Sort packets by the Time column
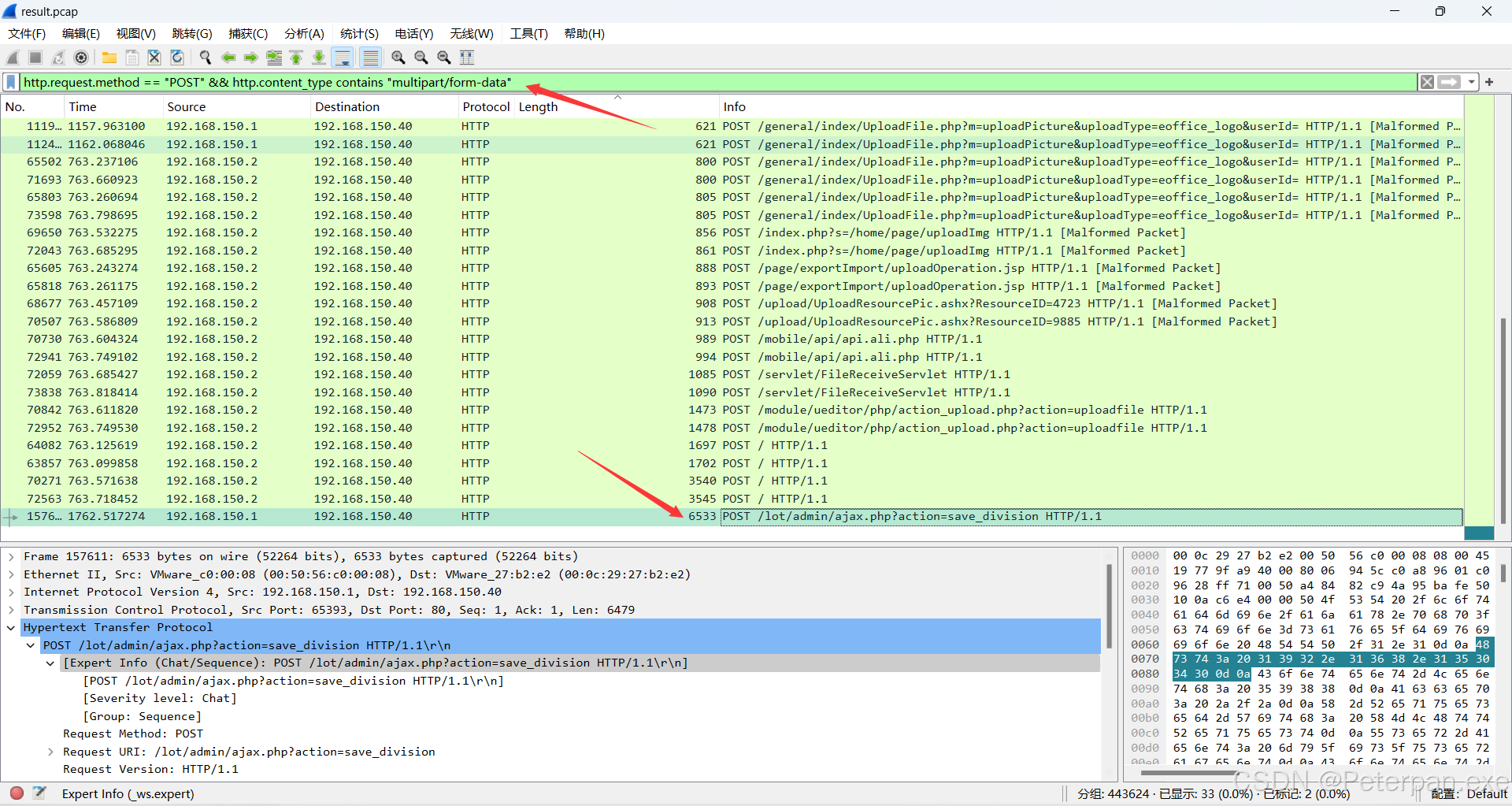The width and height of the screenshot is (1512, 806). (x=113, y=107)
